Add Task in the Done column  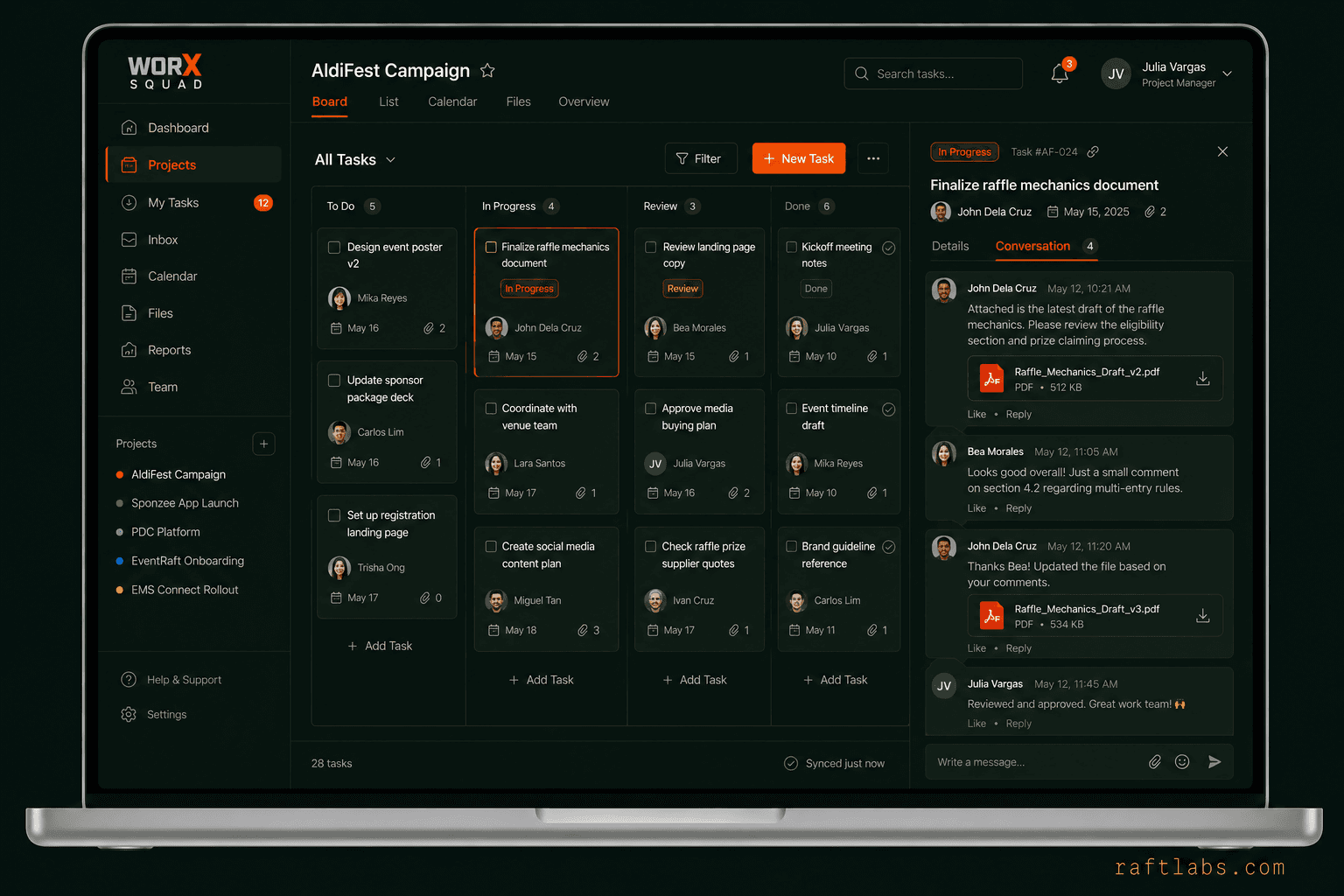click(836, 680)
